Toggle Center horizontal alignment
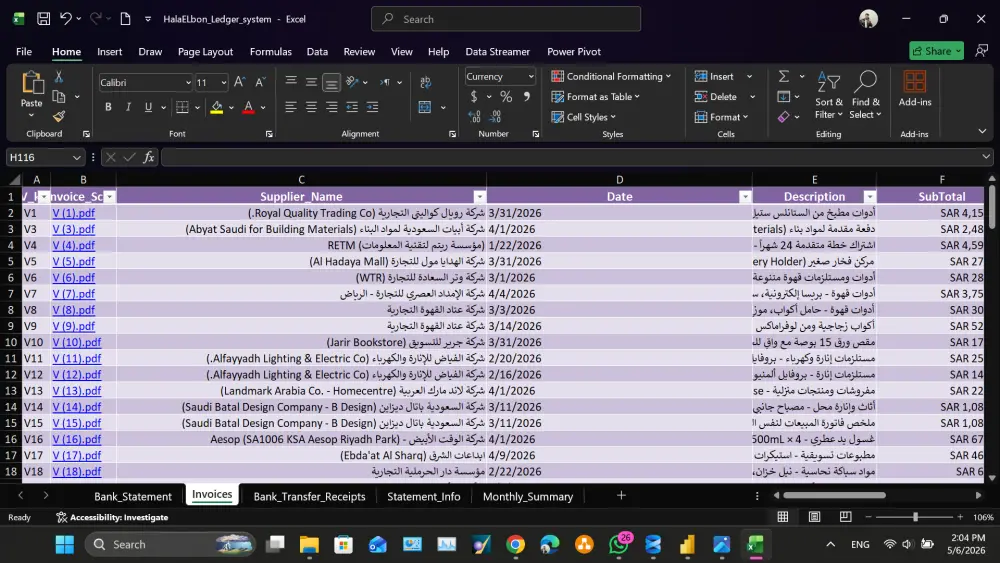Image resolution: width=1000 pixels, height=563 pixels. pos(311,107)
